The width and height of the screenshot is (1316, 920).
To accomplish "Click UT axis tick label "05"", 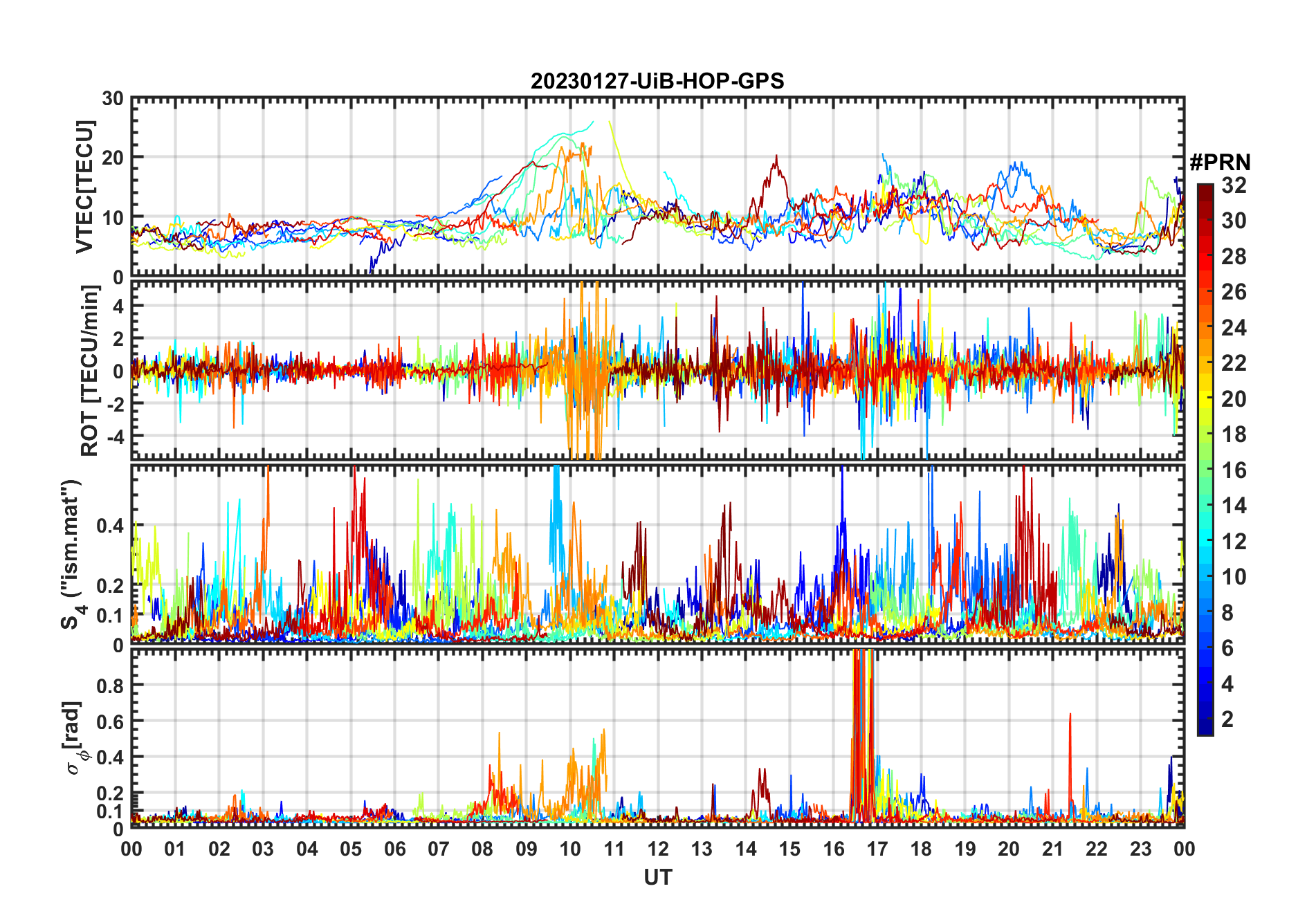I will pos(351,849).
